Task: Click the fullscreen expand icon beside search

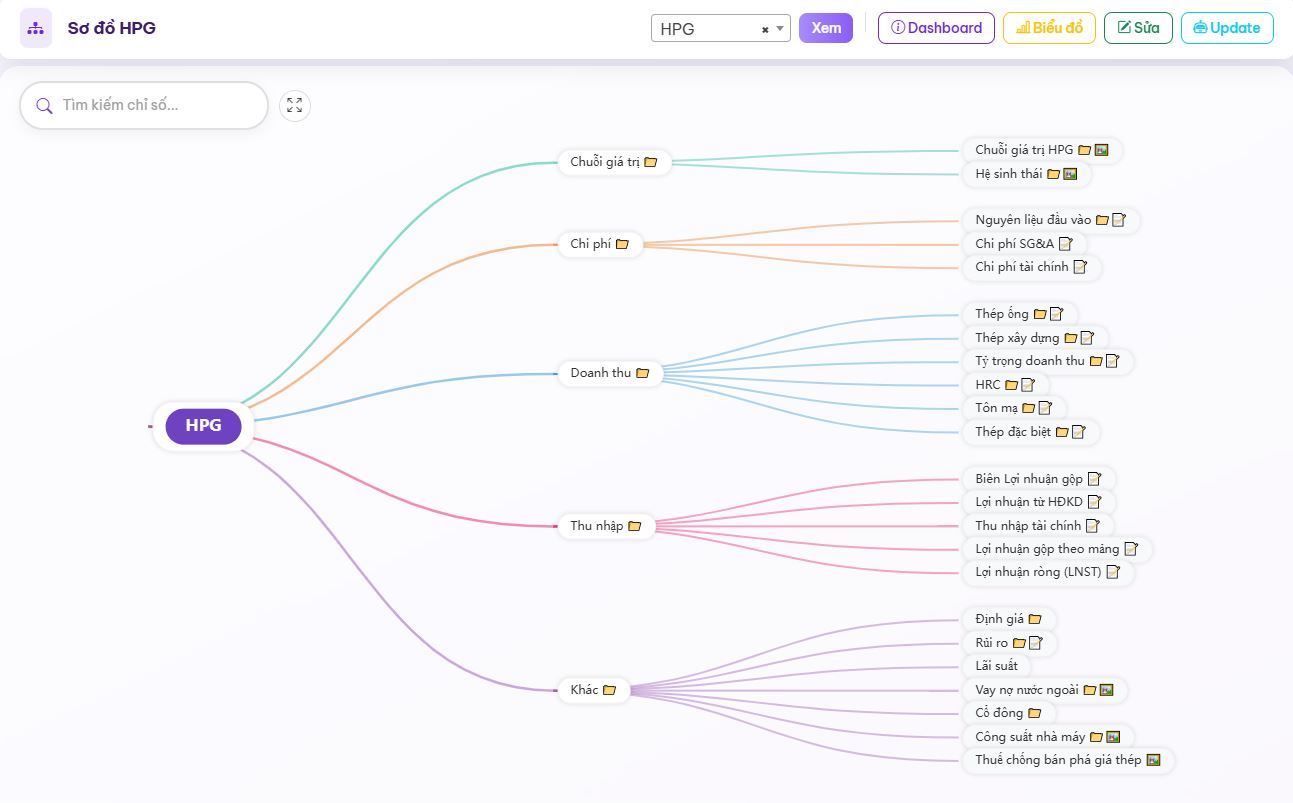Action: [x=295, y=106]
